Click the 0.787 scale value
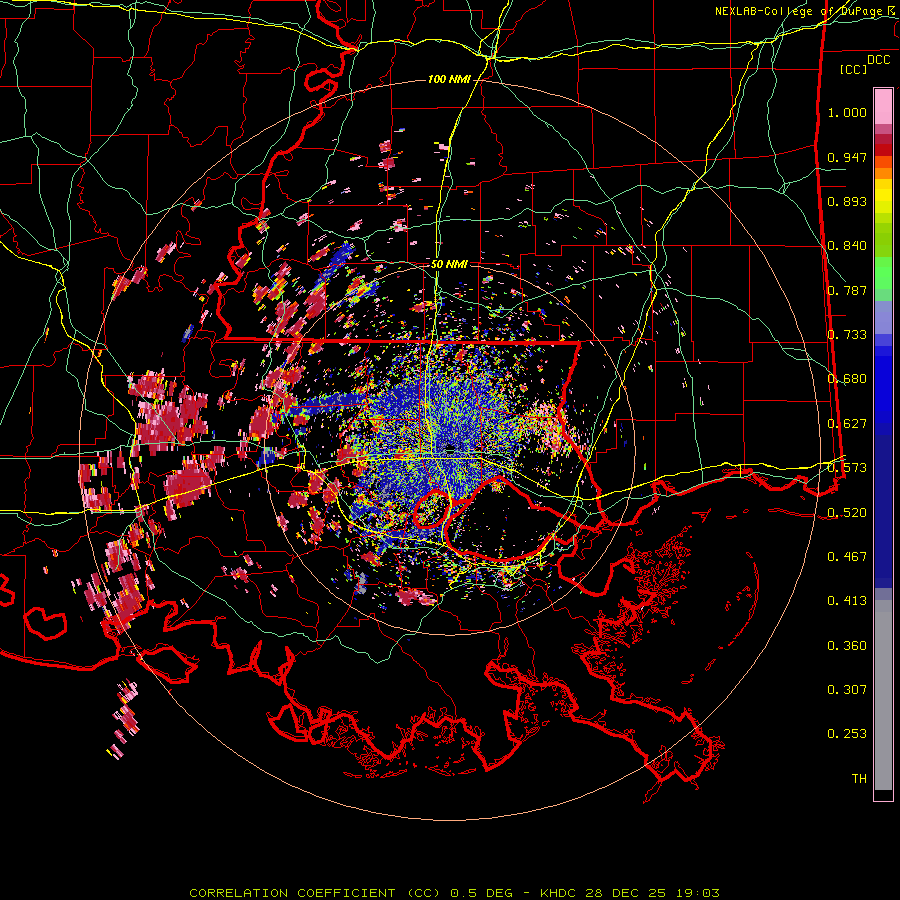 click(x=847, y=290)
